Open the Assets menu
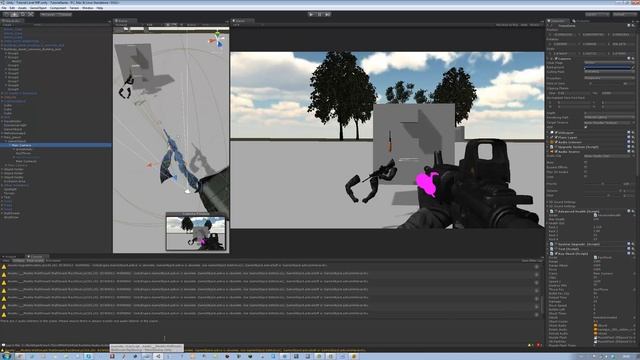 tap(22, 8)
